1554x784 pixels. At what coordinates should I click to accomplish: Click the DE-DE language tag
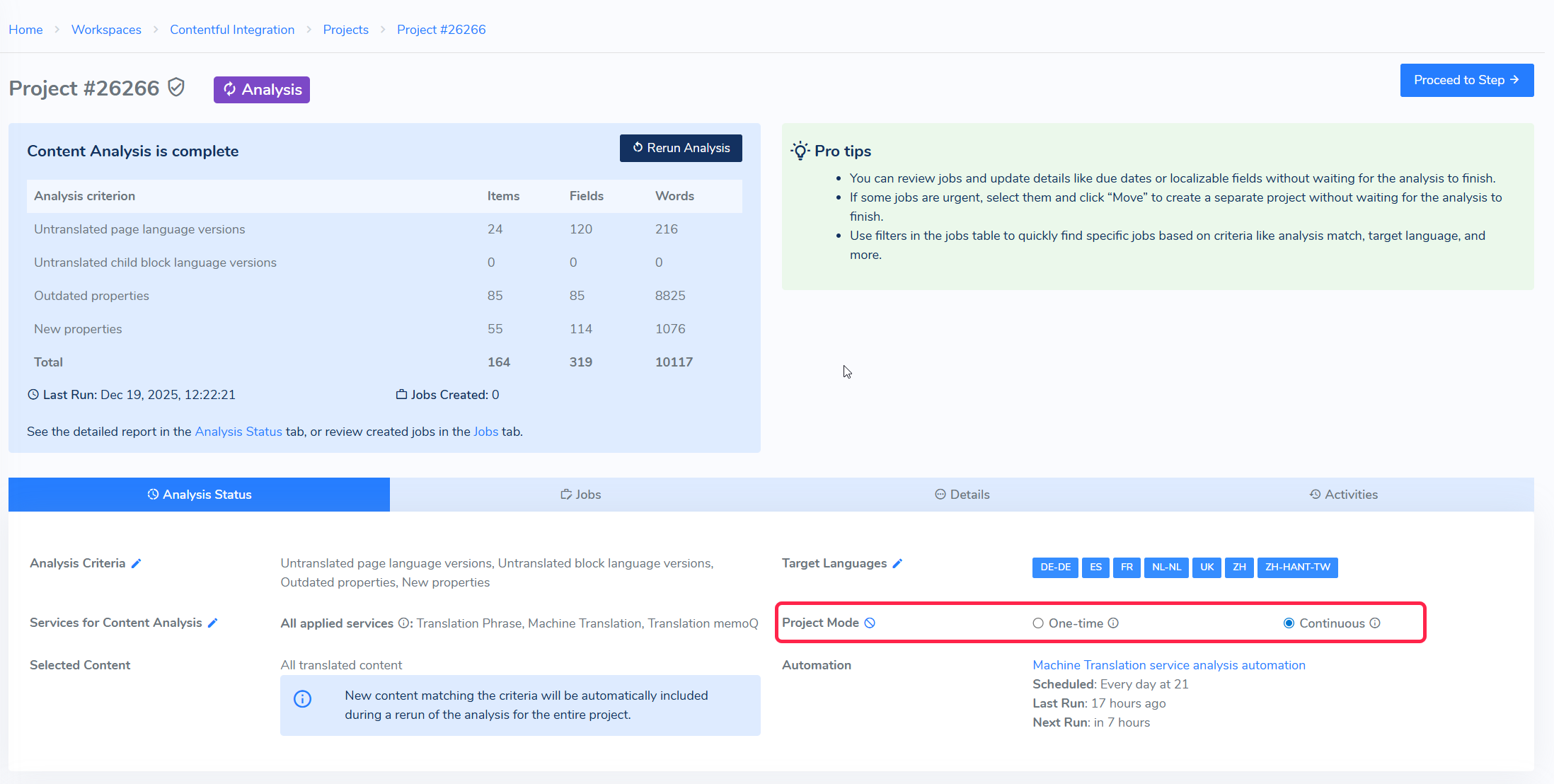pos(1055,567)
